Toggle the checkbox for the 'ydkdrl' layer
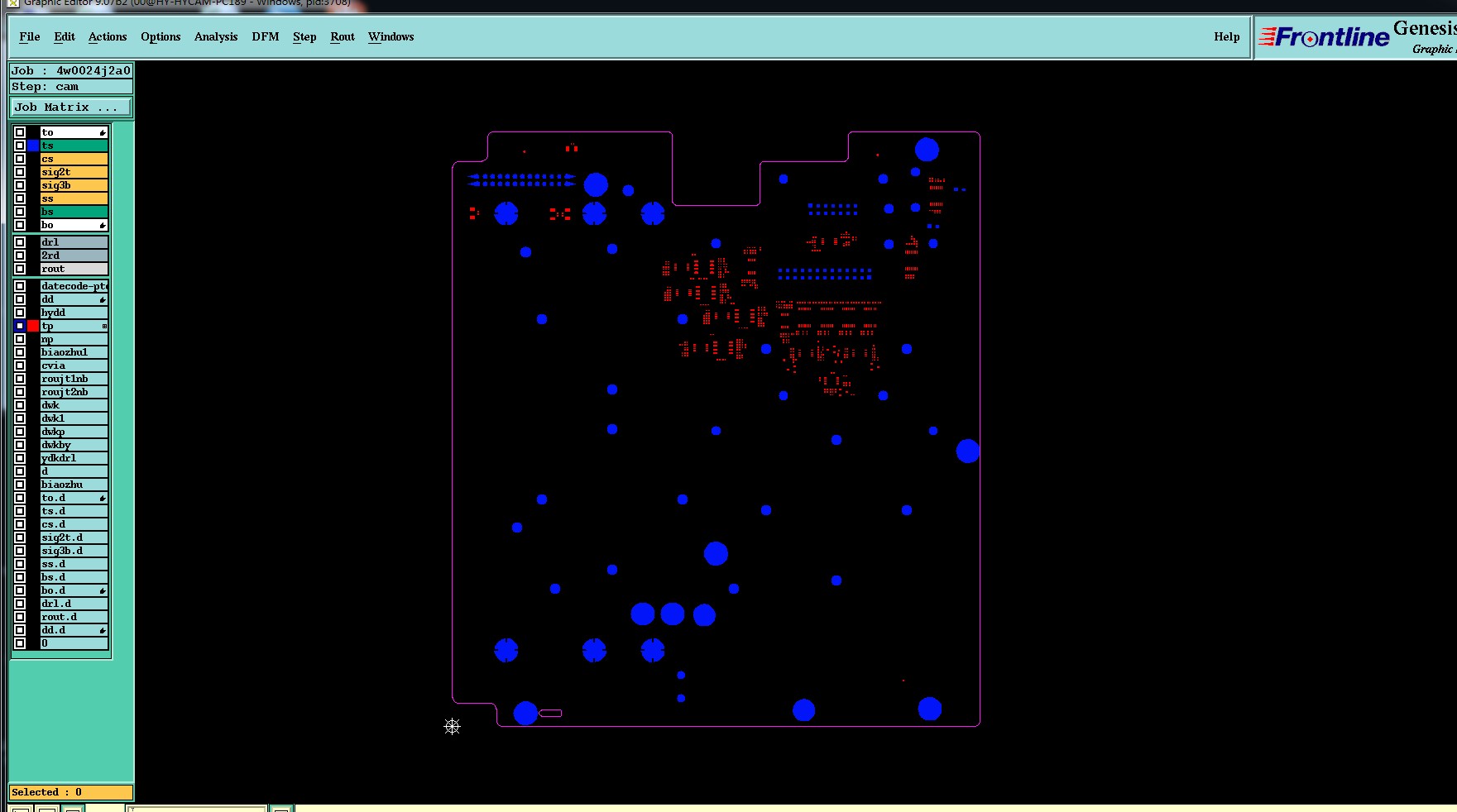This screenshot has width=1457, height=812. pos(20,458)
